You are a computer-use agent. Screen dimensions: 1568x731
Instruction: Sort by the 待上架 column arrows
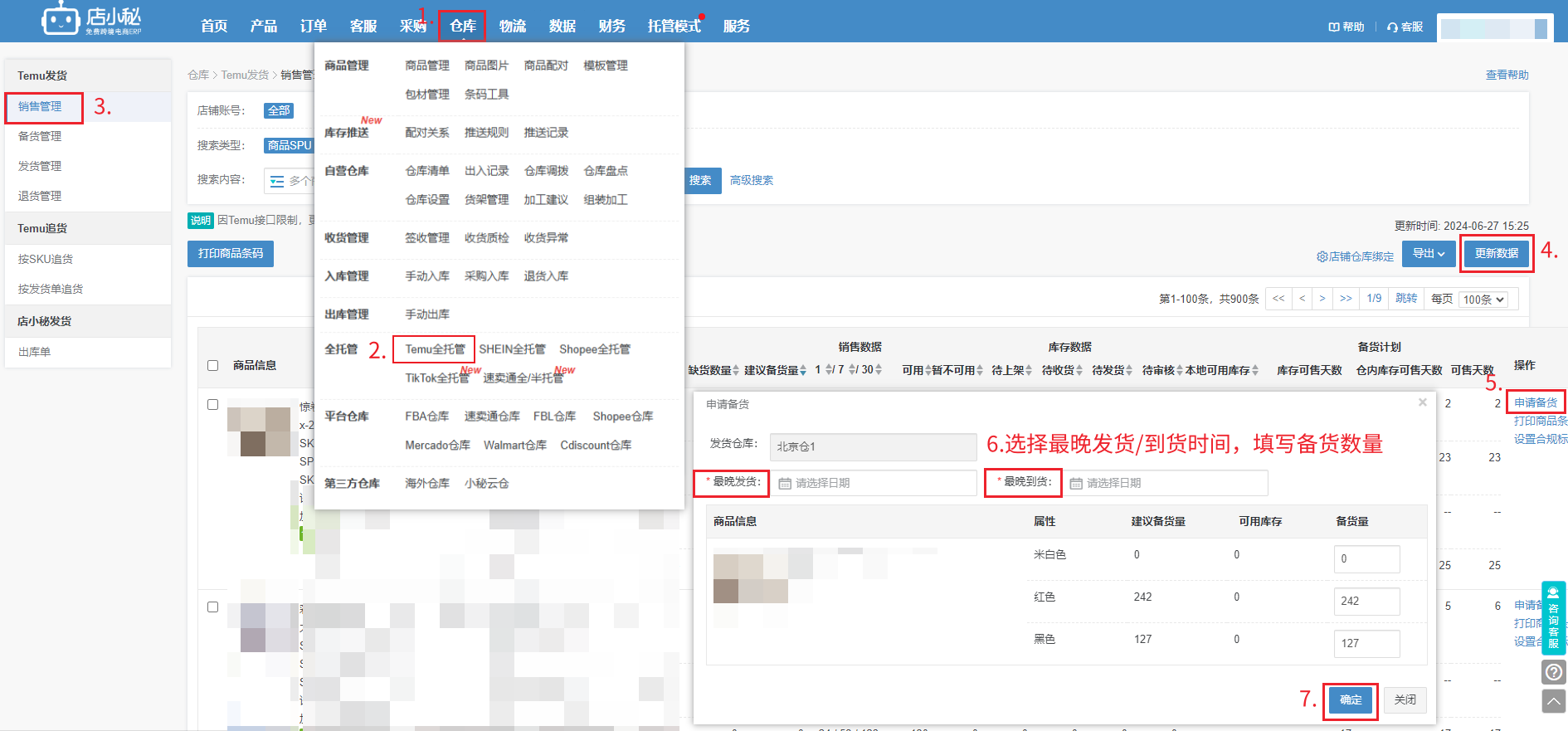pos(1030,370)
